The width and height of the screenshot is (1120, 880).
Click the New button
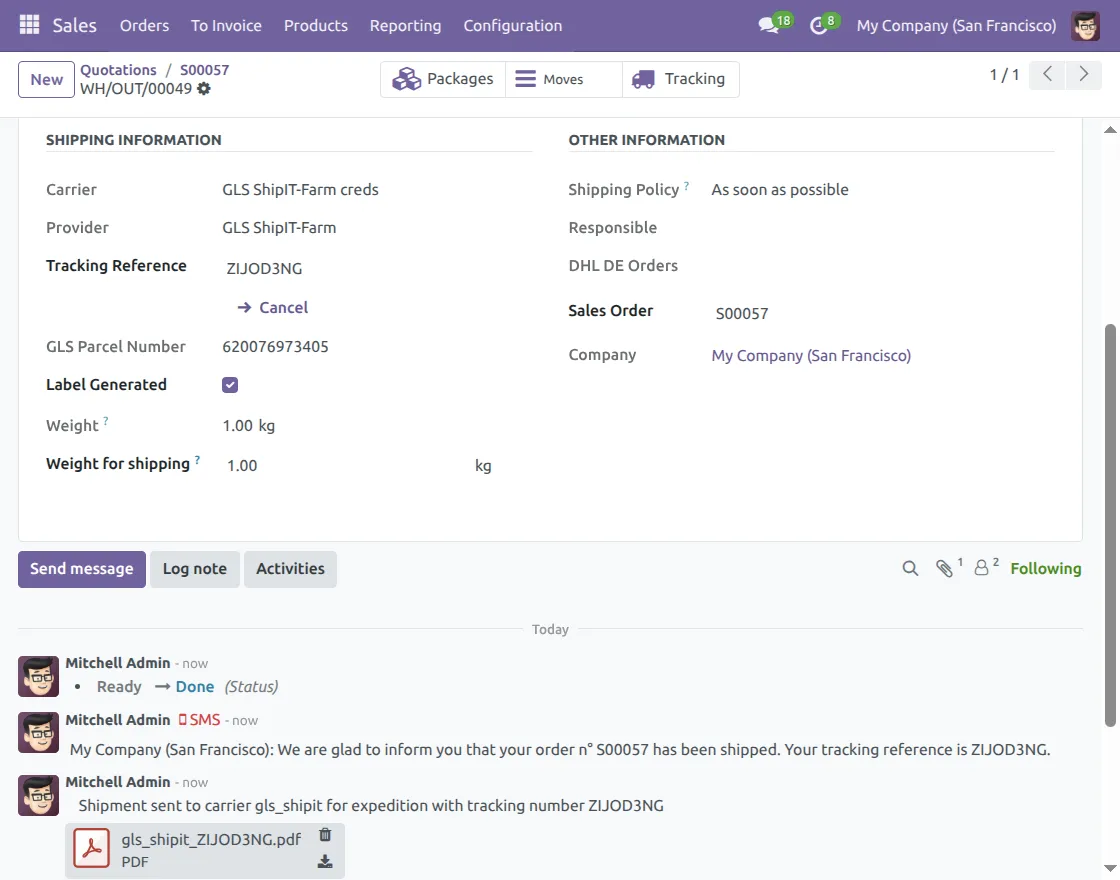[x=46, y=79]
